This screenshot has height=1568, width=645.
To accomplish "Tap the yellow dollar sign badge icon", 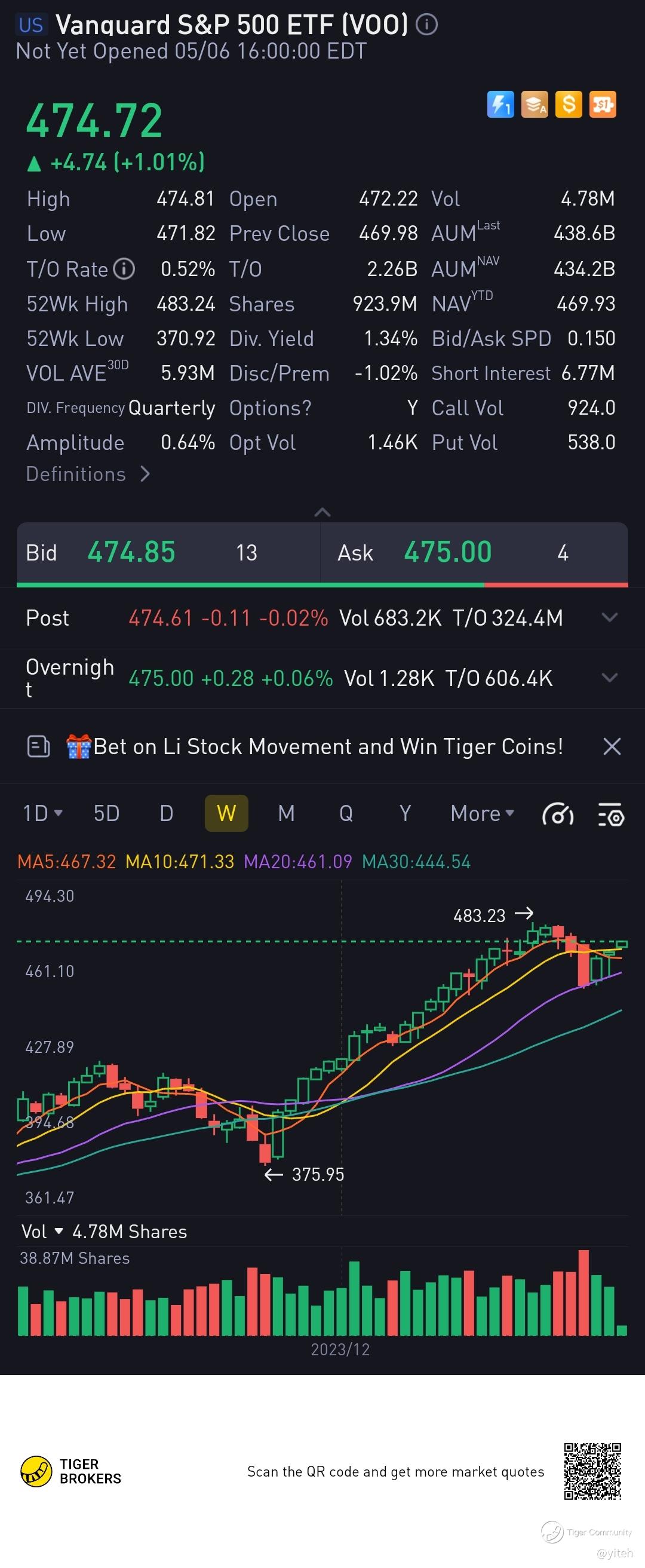I will click(x=569, y=105).
